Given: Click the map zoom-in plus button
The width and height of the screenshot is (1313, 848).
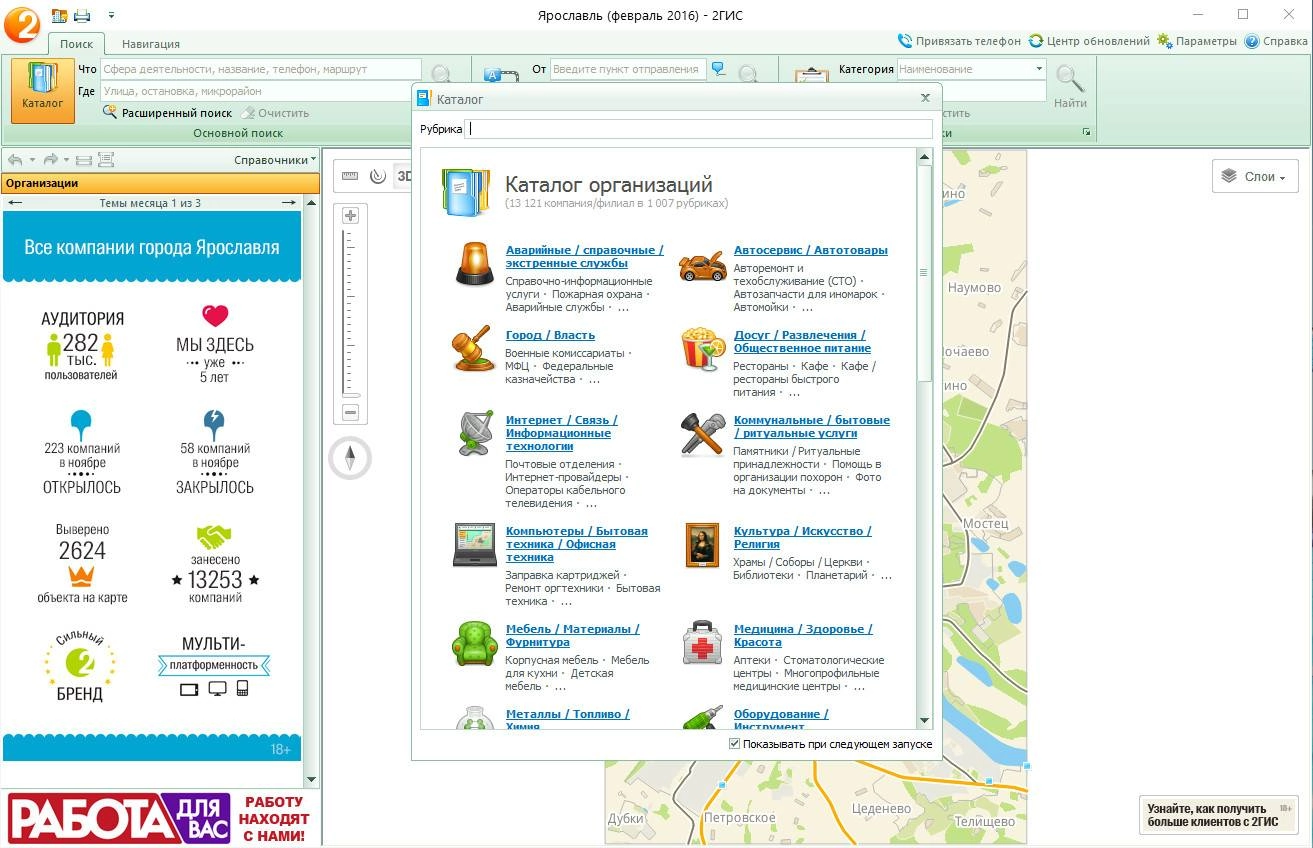Looking at the screenshot, I should (x=350, y=216).
